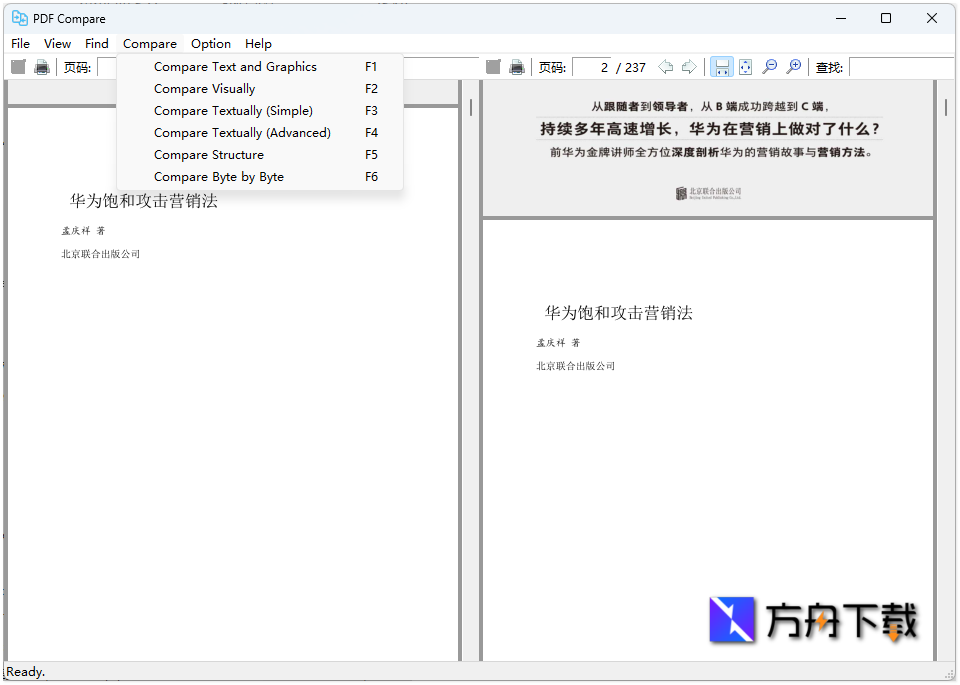Screen dimensions: 960x685
Task: Open the View menu
Action: coord(57,43)
